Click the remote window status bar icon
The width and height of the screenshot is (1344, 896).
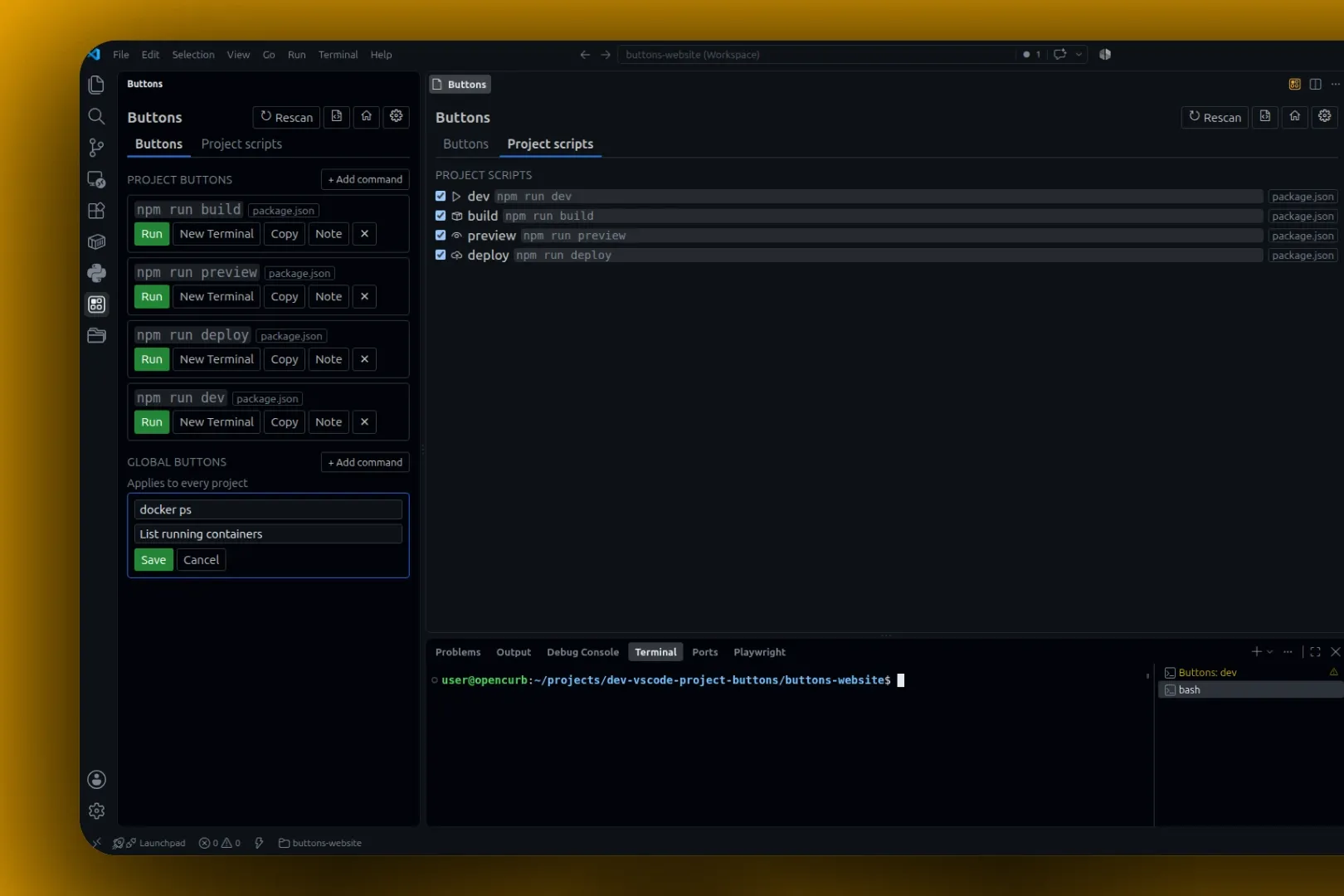(97, 843)
